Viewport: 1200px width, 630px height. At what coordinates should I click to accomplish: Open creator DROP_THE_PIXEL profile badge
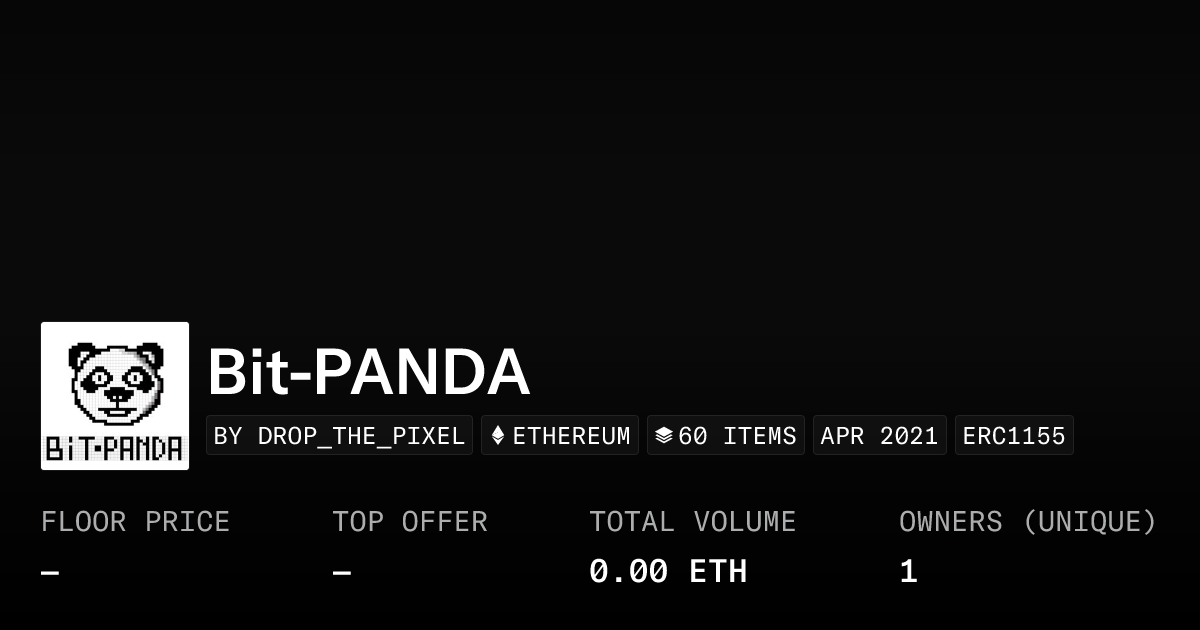(339, 436)
